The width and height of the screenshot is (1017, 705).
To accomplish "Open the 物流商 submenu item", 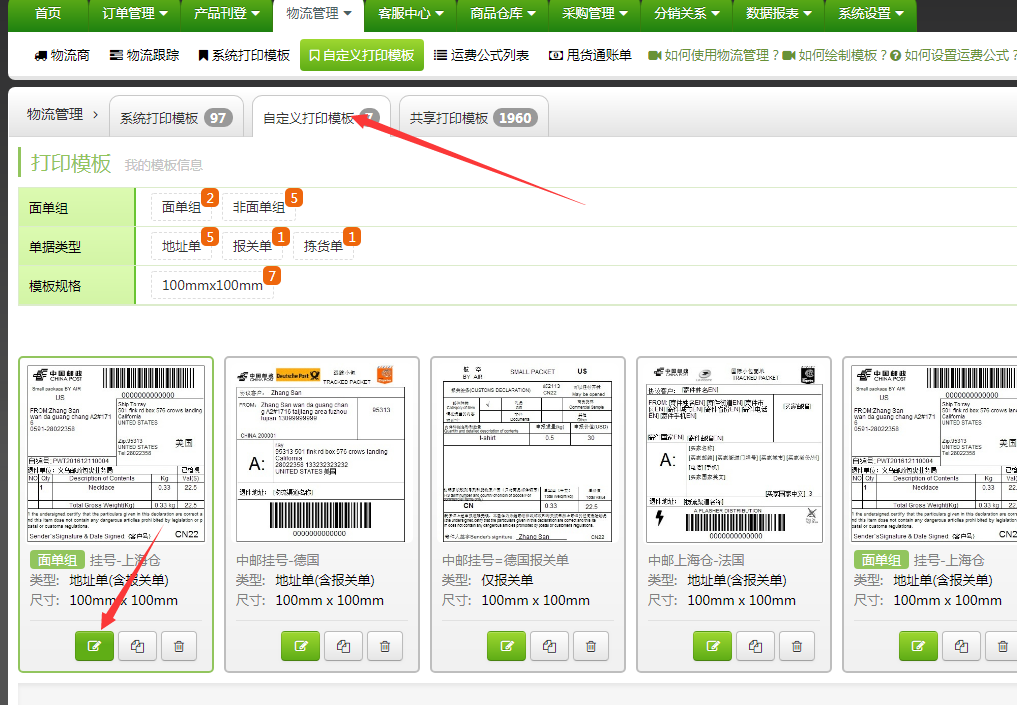I will click(62, 56).
